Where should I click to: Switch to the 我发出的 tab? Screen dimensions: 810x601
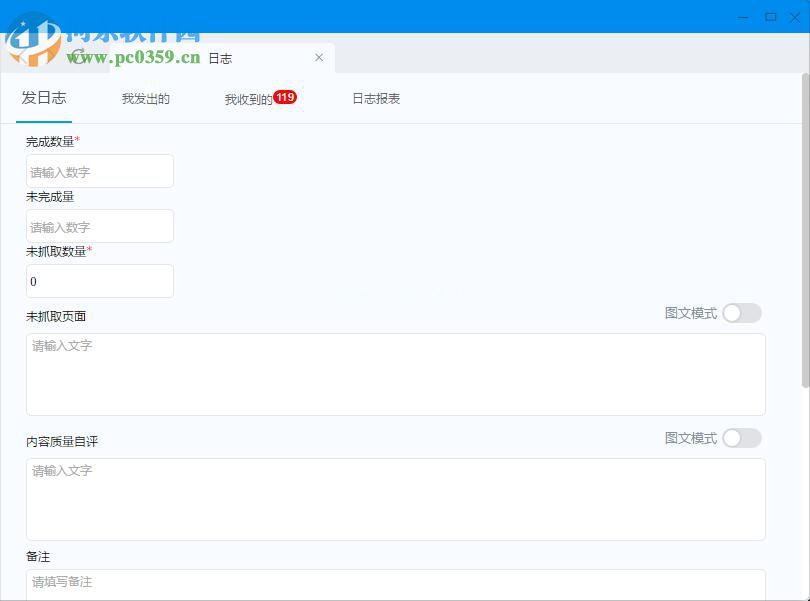(145, 98)
